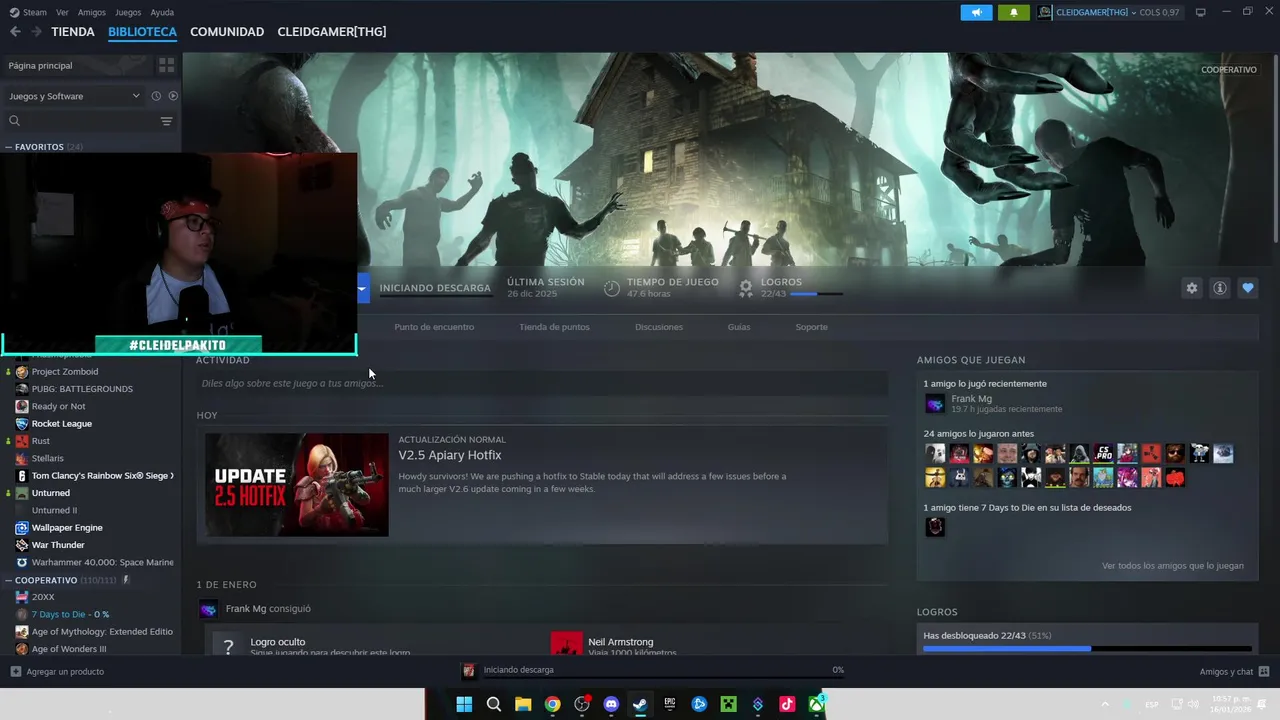Open the Juegos y Software filter dropdown
The width and height of the screenshot is (1280, 720).
point(74,96)
